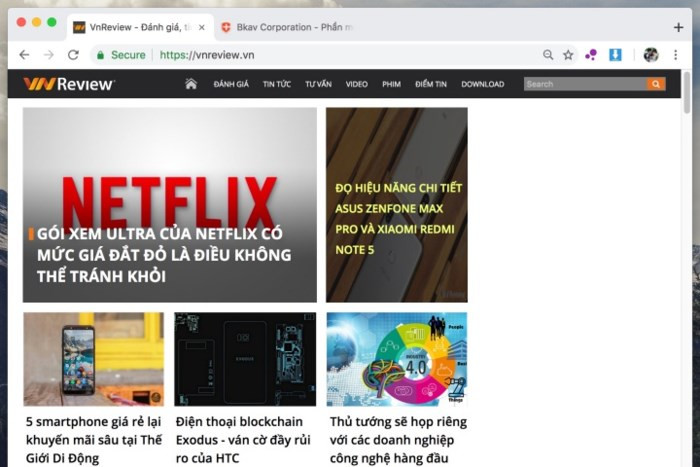Reload the current page

point(73,55)
